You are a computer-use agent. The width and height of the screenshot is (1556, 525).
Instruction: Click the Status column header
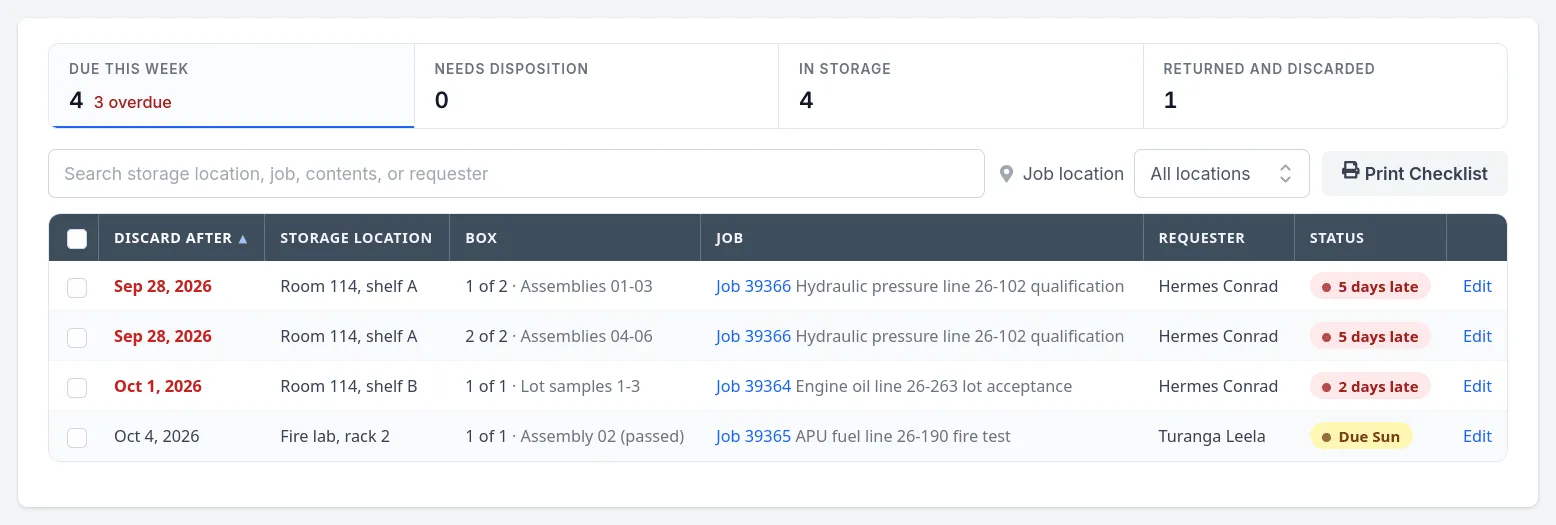coord(1370,239)
